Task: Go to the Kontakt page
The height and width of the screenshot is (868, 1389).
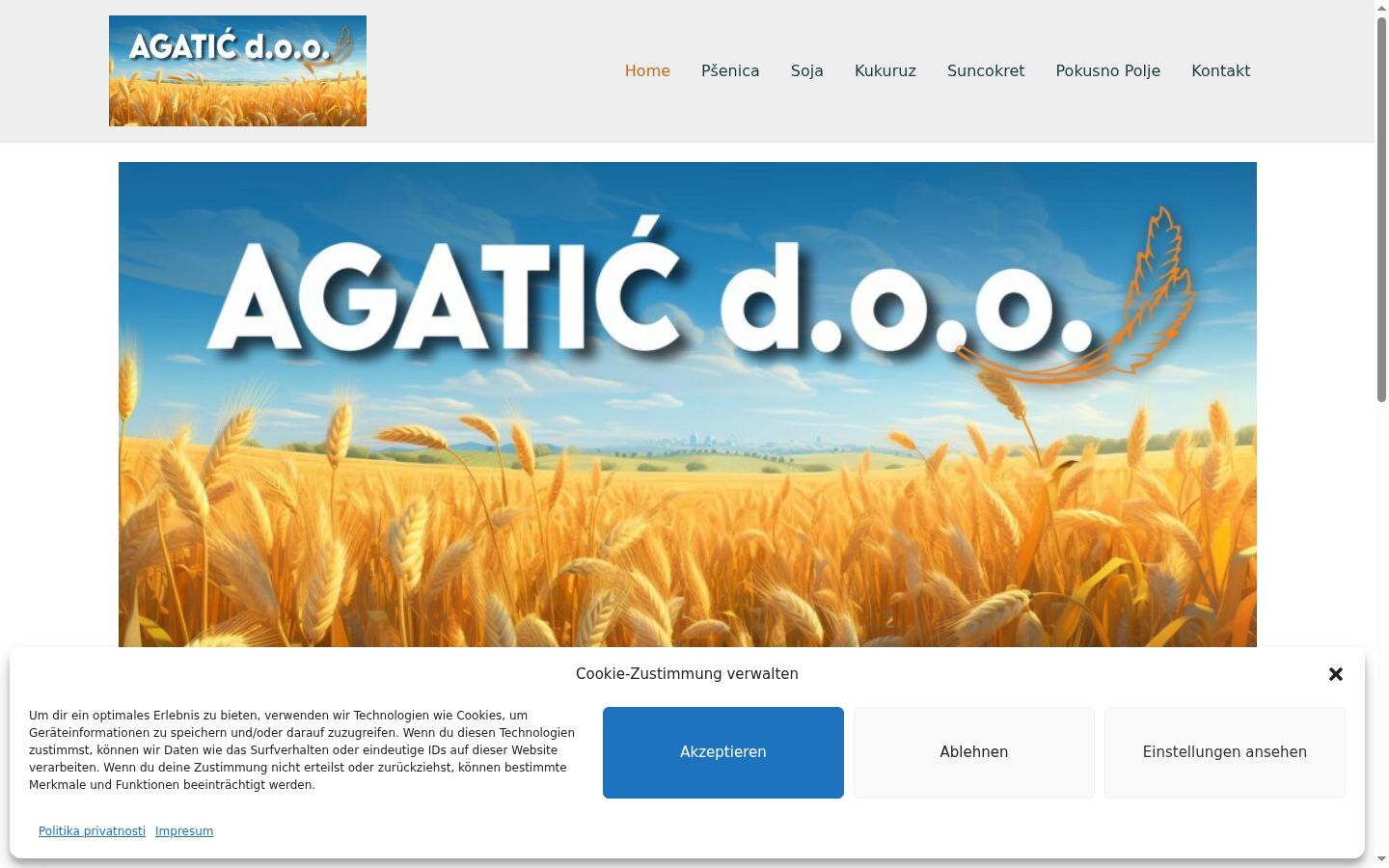Action: pyautogui.click(x=1221, y=70)
